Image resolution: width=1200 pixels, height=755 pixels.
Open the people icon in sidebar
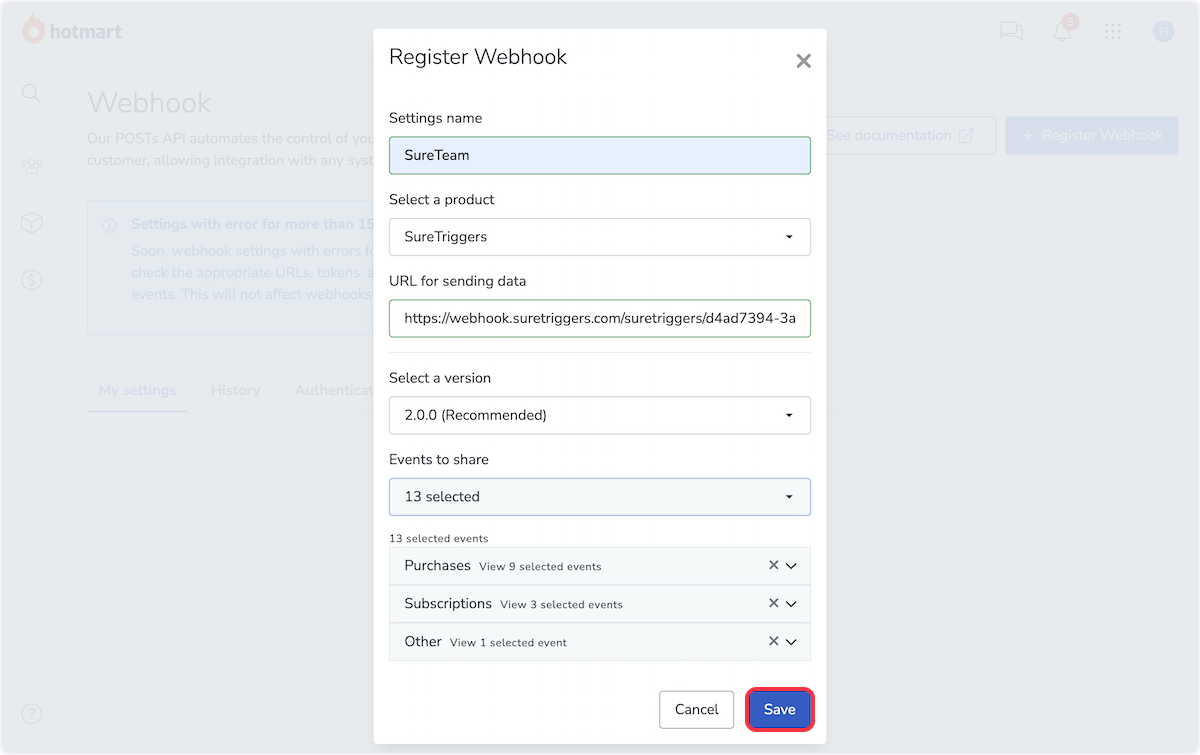(x=31, y=167)
